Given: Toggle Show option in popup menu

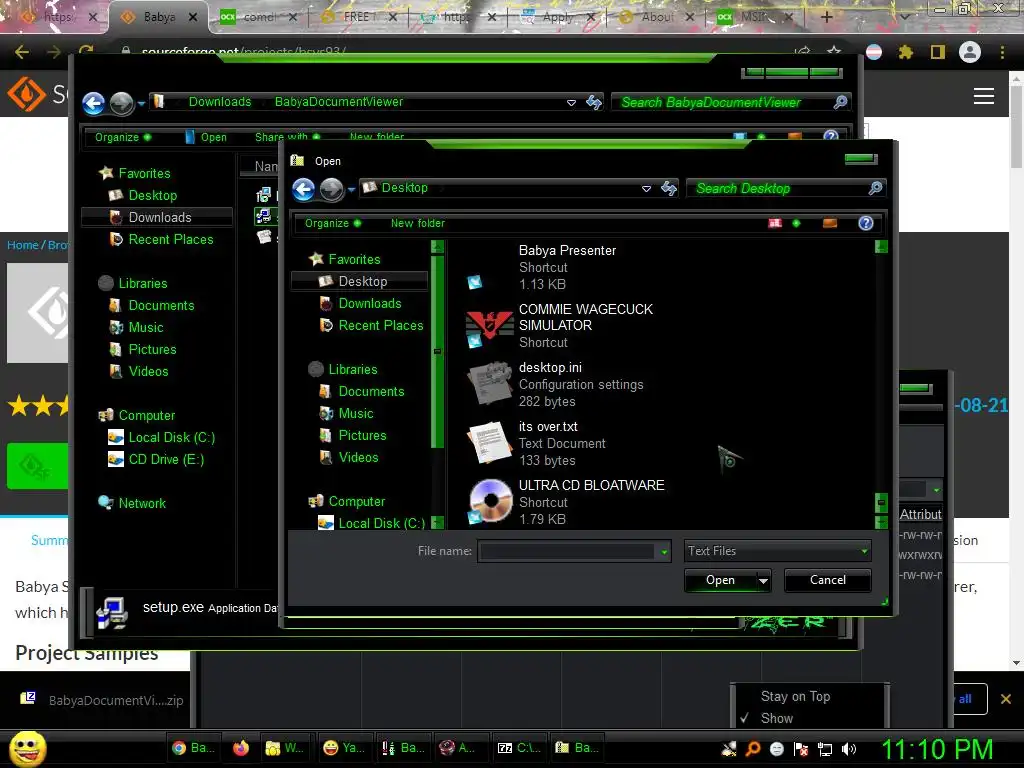Looking at the screenshot, I should pyautogui.click(x=776, y=718).
